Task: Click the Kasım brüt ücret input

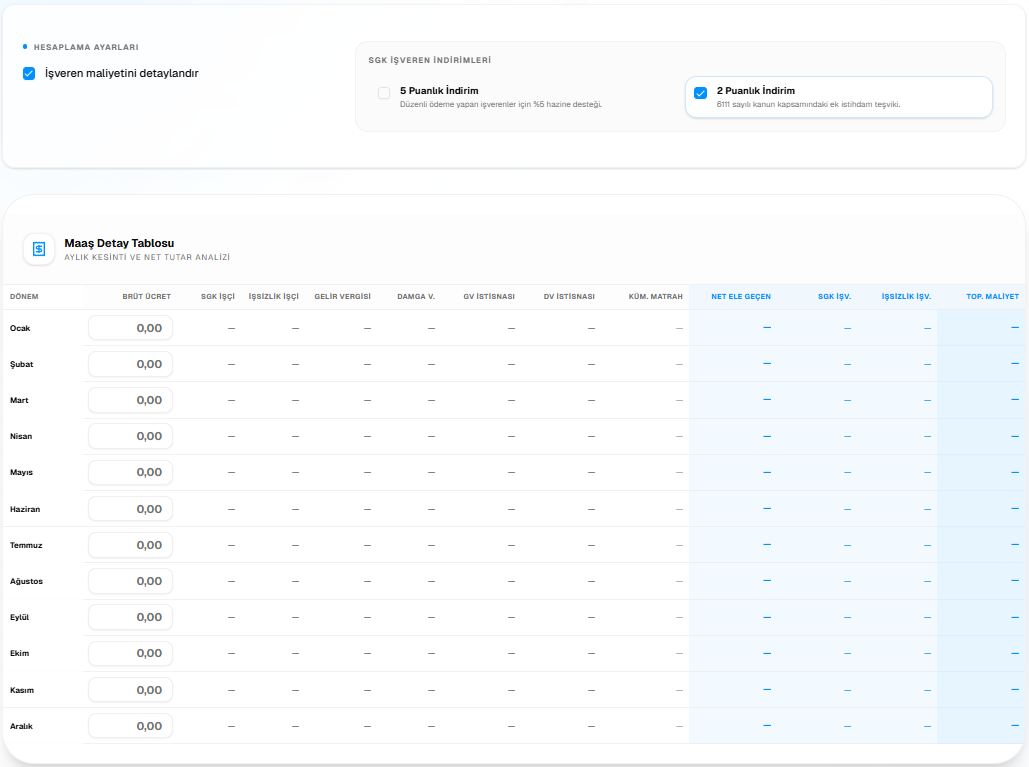Action: tap(131, 690)
